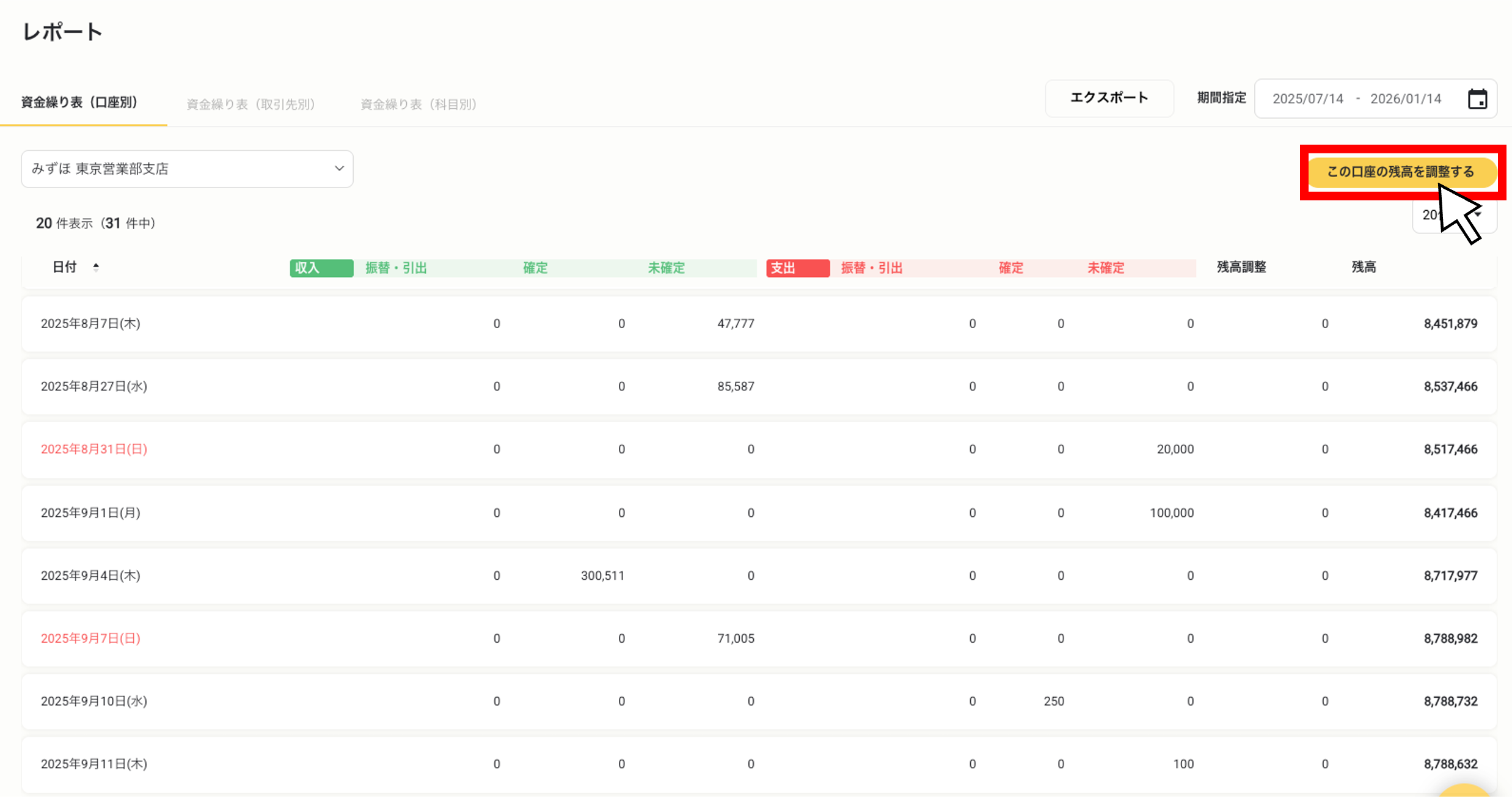Click the 2025年9月7日(日) date link
This screenshot has width=1512, height=798.
click(91, 638)
